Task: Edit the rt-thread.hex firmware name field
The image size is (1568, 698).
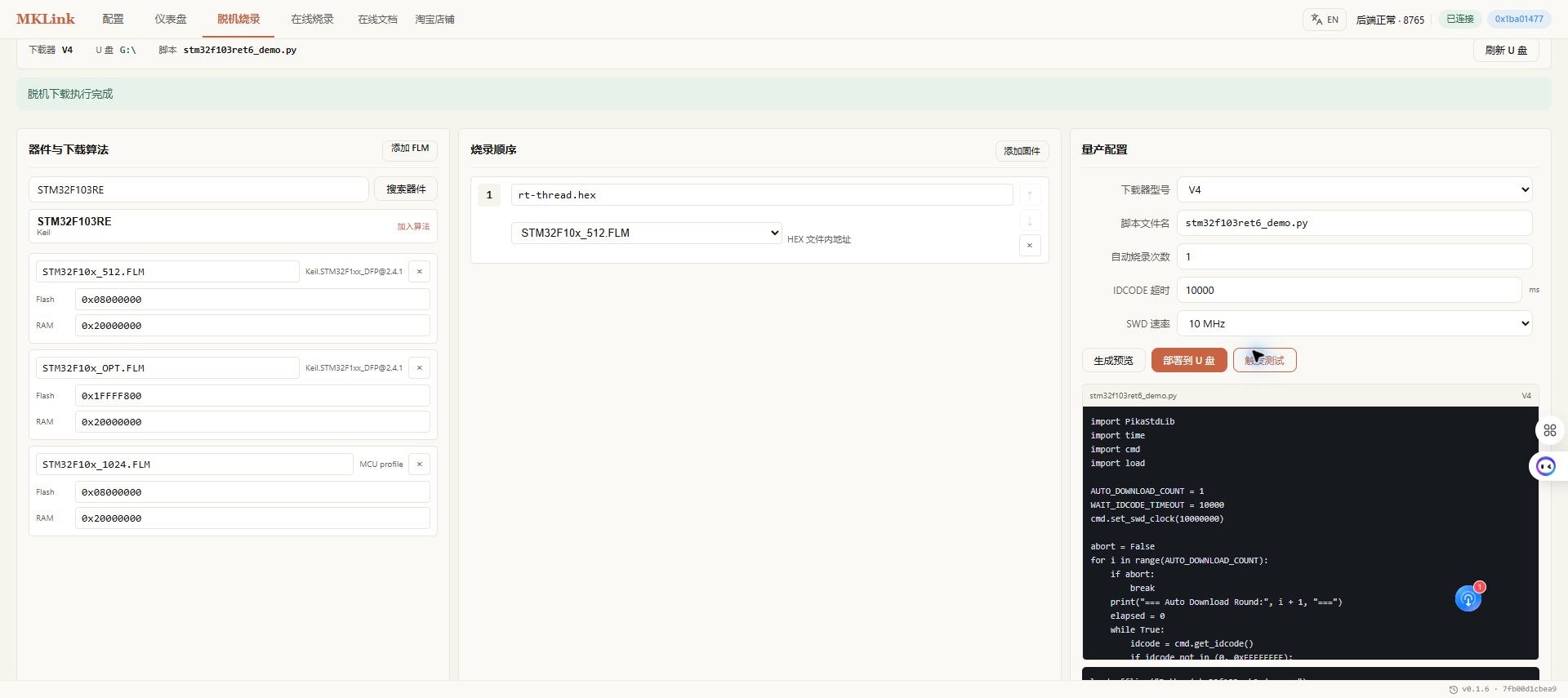Action: coord(762,195)
